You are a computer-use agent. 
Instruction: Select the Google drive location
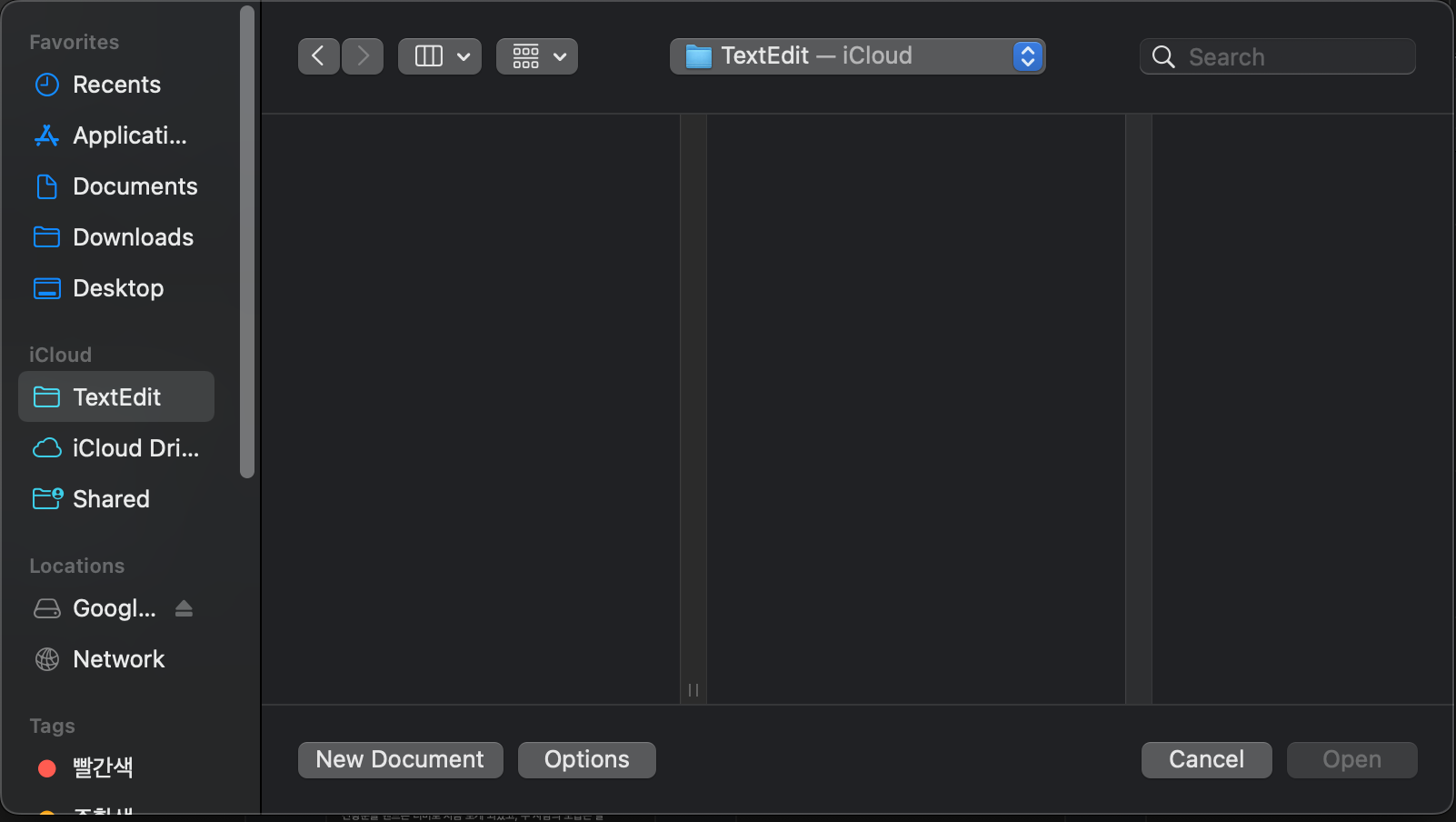pos(116,608)
